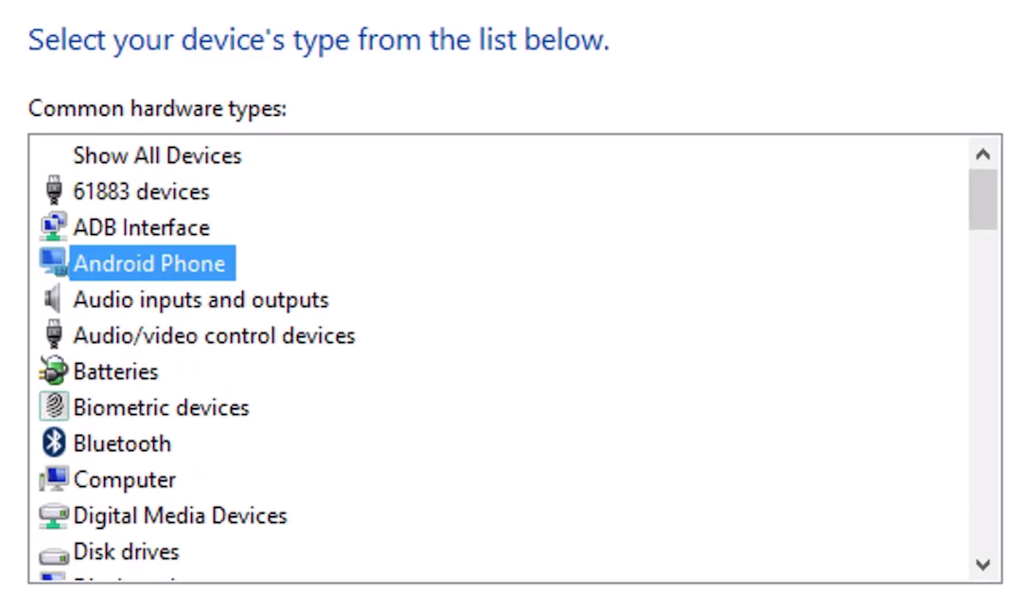Click the vertical scrollbar thumb
Viewport: 1024px width, 599px height.
[x=982, y=199]
